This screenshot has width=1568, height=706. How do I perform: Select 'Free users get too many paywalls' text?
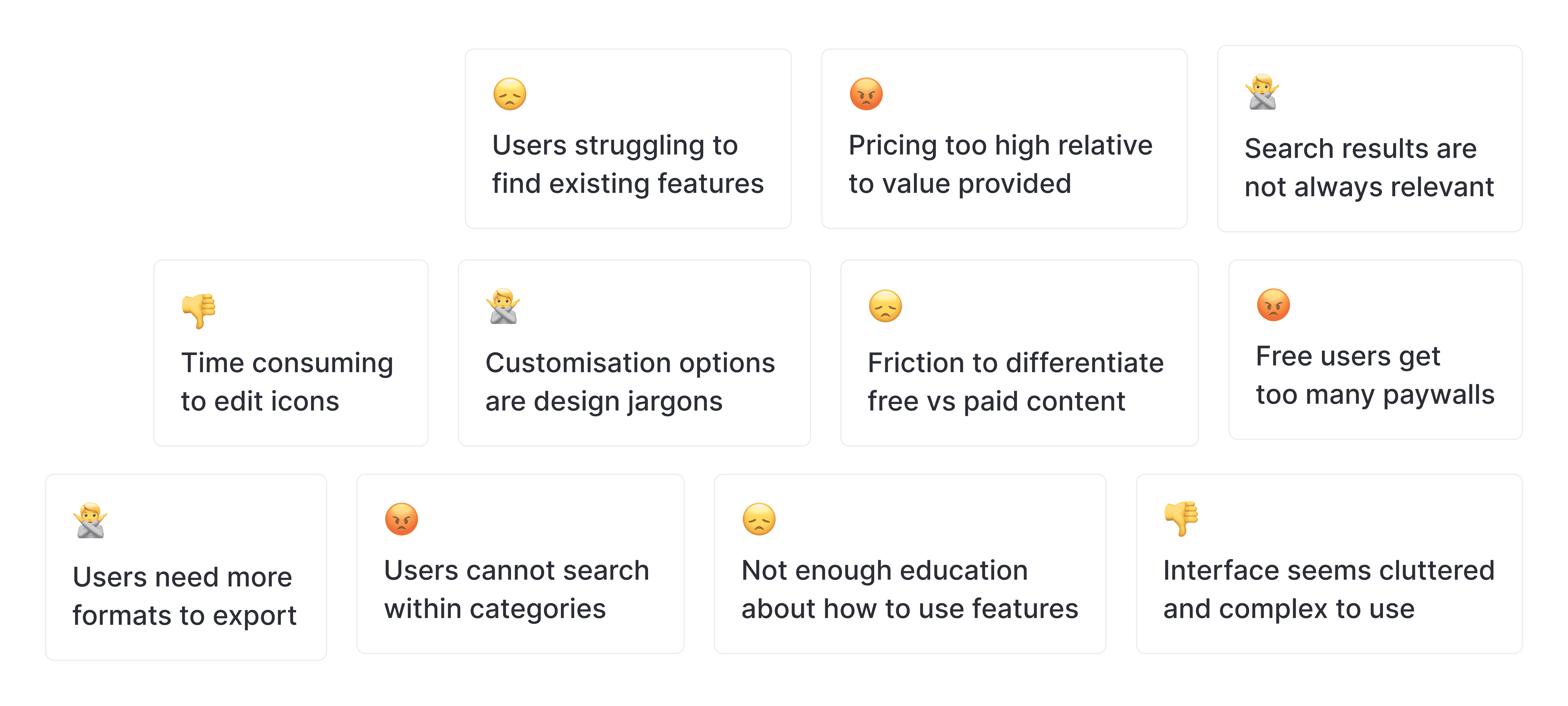(x=1375, y=376)
